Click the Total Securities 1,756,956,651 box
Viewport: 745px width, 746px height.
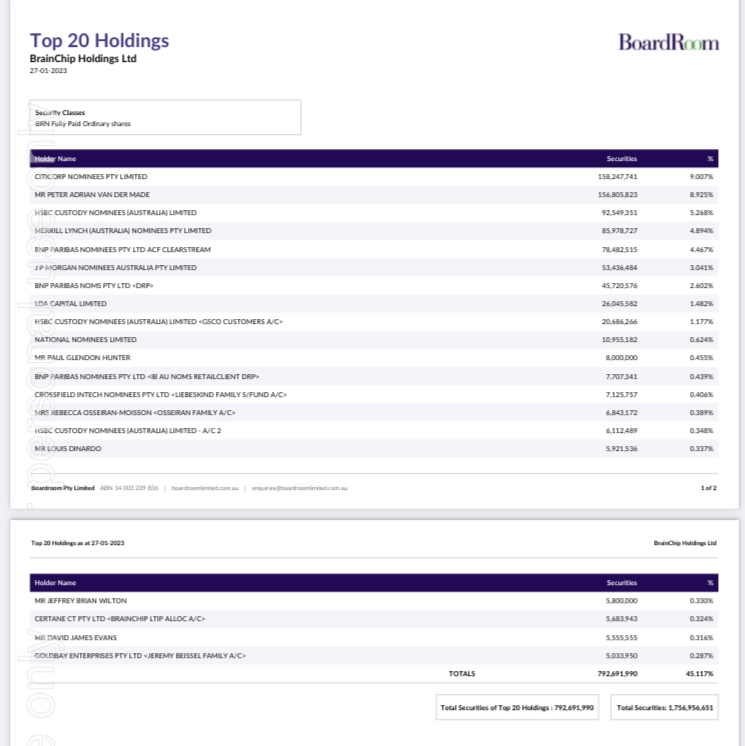click(x=665, y=707)
